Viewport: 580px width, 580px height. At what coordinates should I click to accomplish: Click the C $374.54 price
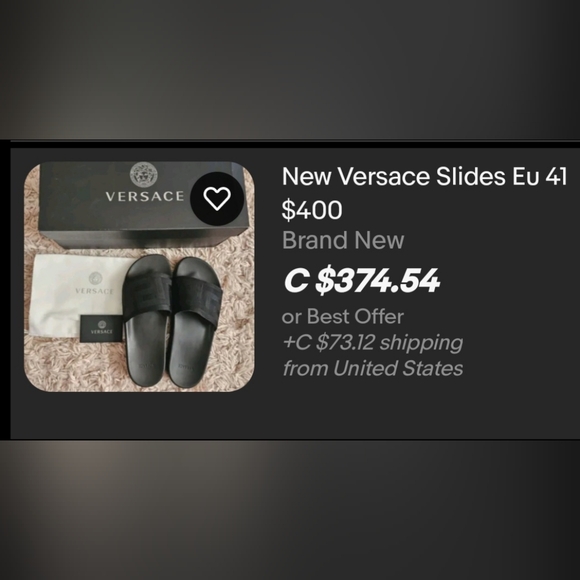(362, 281)
